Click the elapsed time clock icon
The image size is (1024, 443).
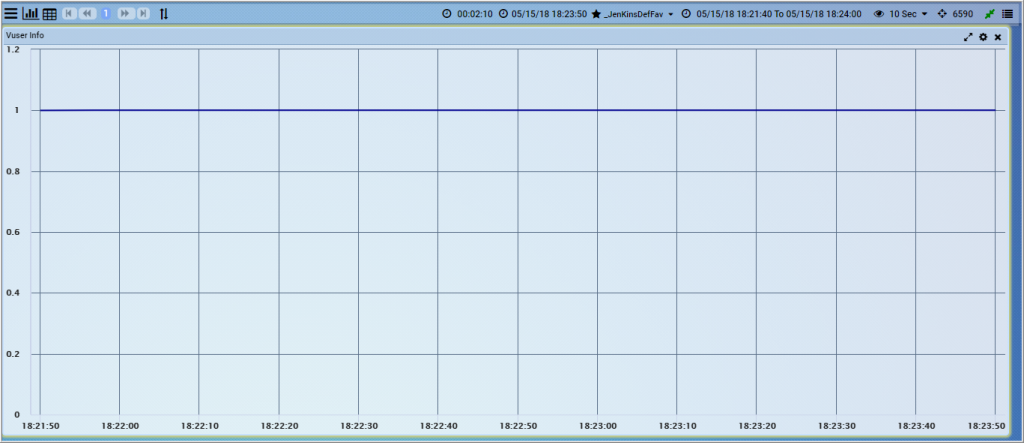447,14
